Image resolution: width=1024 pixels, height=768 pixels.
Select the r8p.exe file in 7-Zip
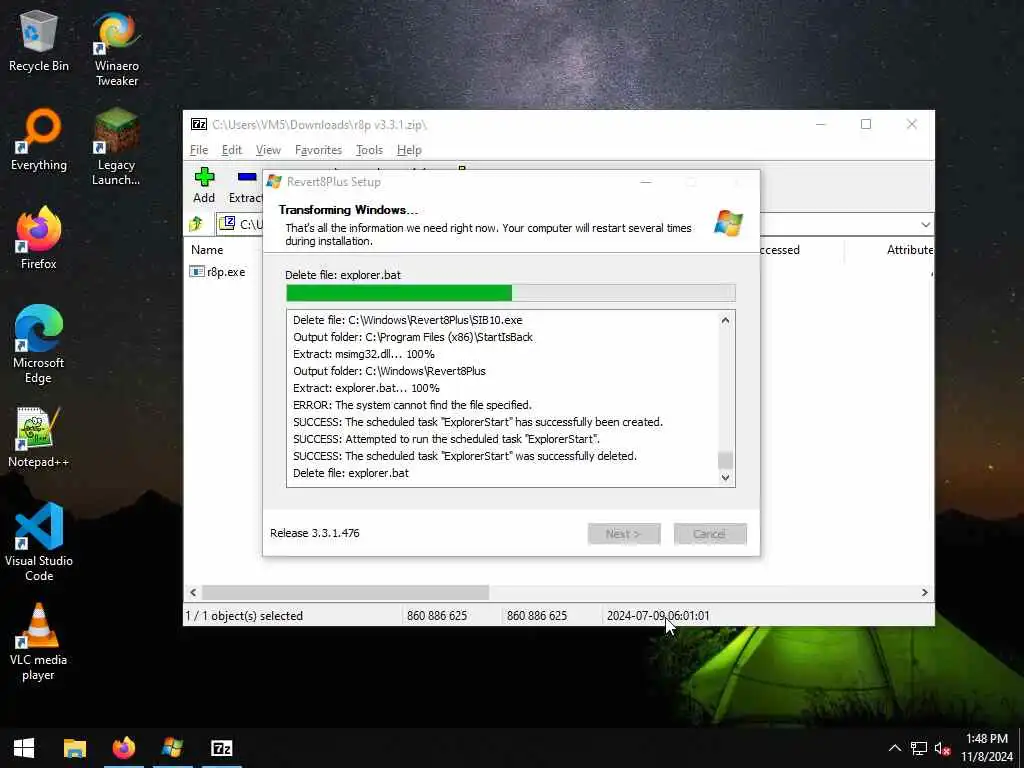click(218, 272)
